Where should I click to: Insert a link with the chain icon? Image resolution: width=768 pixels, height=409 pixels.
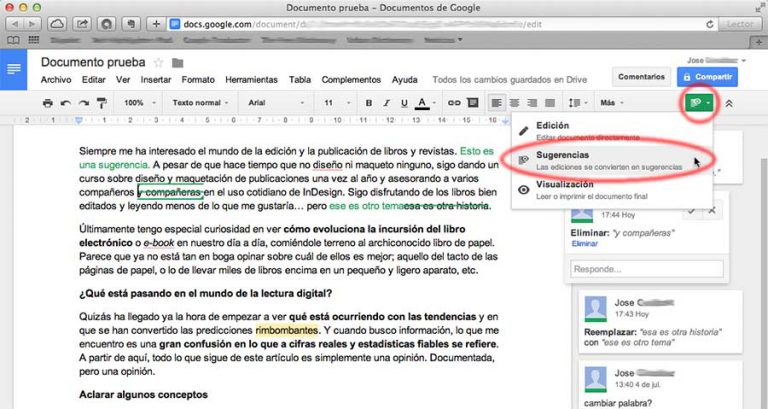point(454,103)
